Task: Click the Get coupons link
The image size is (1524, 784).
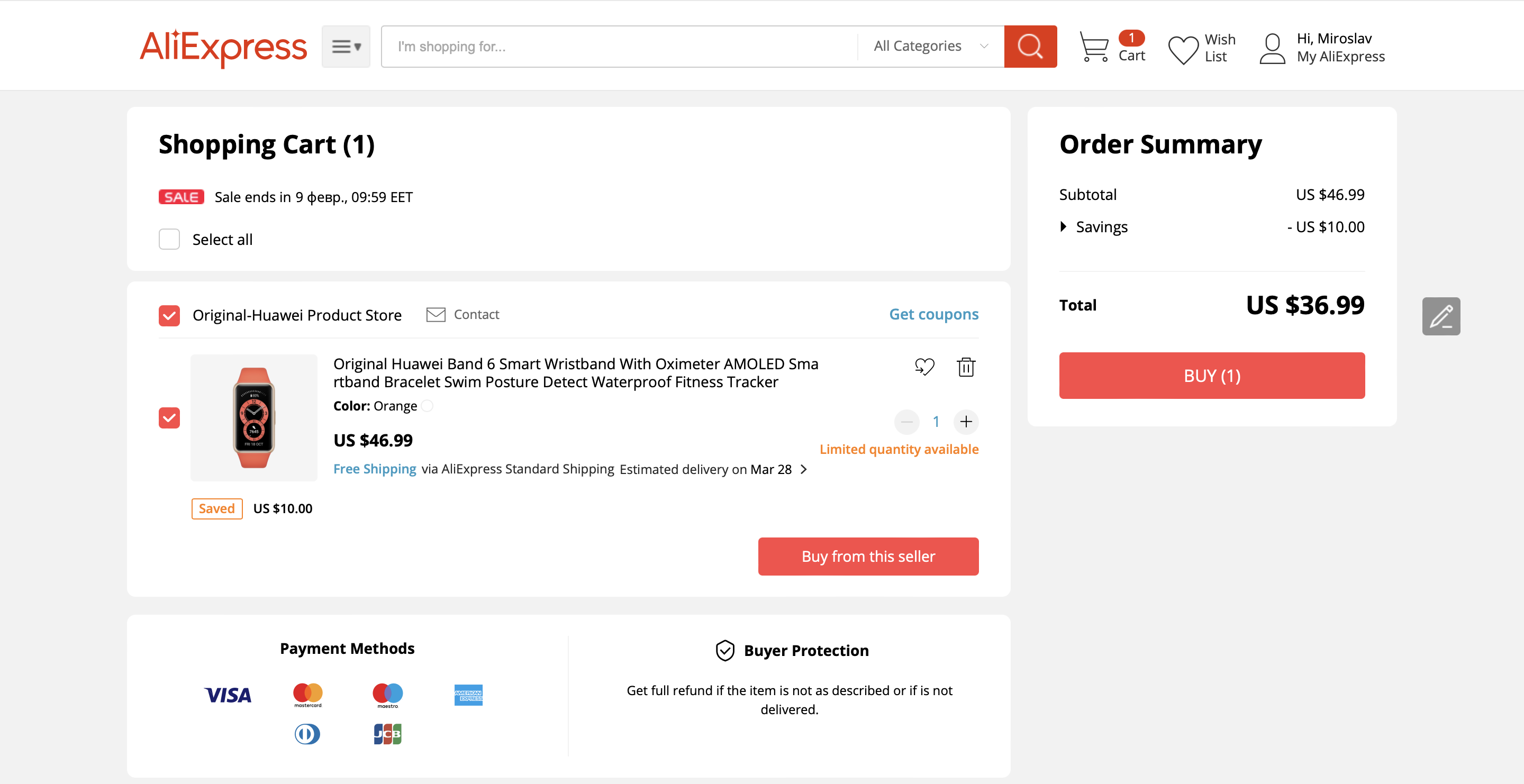Action: [x=933, y=314]
